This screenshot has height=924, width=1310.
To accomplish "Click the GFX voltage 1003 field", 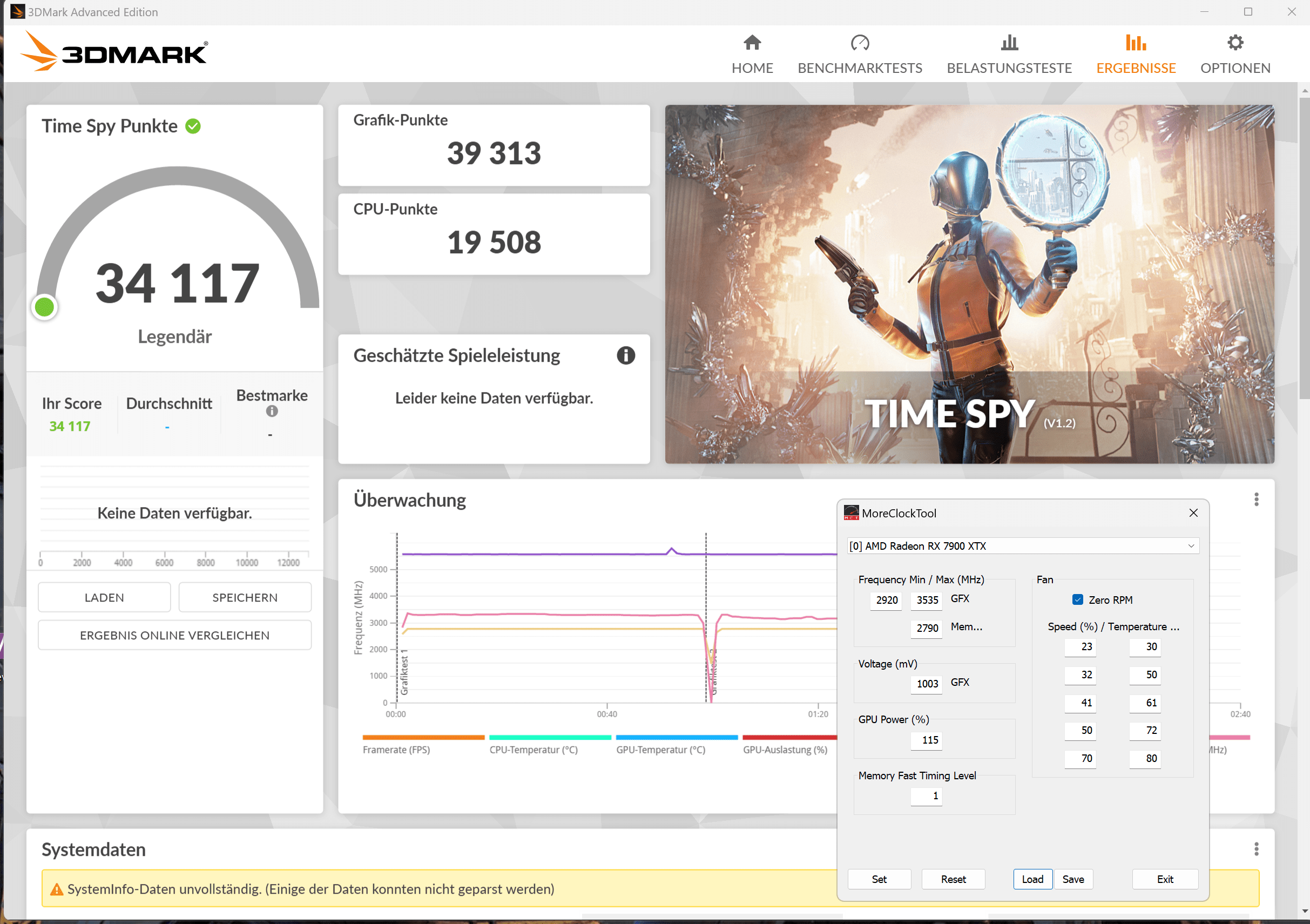I will (927, 683).
